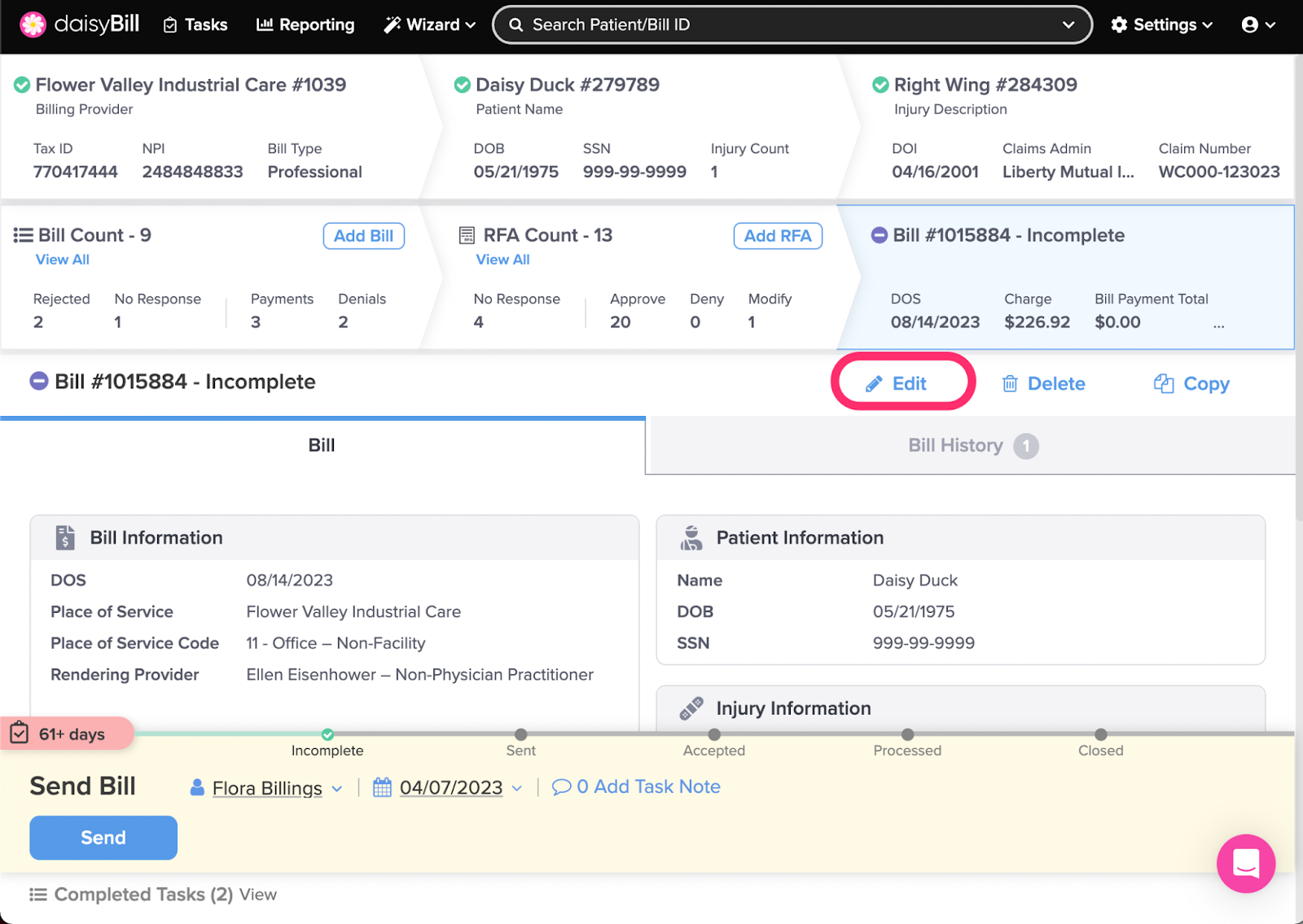Open the user account menu
Viewport: 1303px width, 924px height.
(x=1258, y=24)
